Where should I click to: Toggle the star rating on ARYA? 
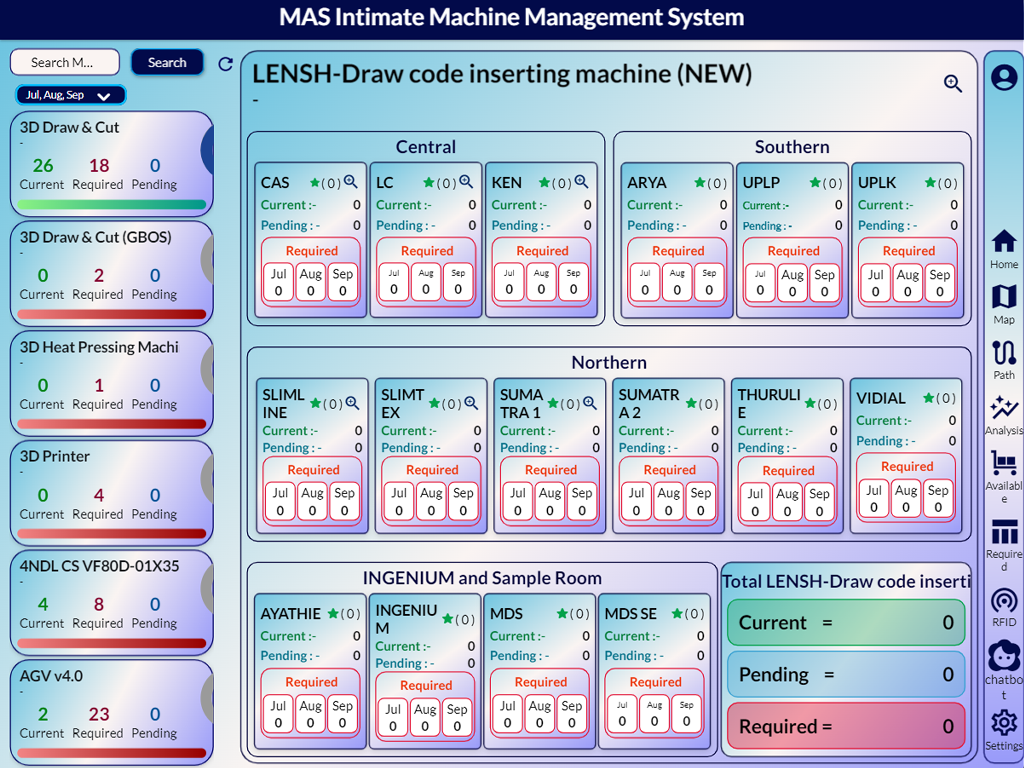(x=700, y=183)
